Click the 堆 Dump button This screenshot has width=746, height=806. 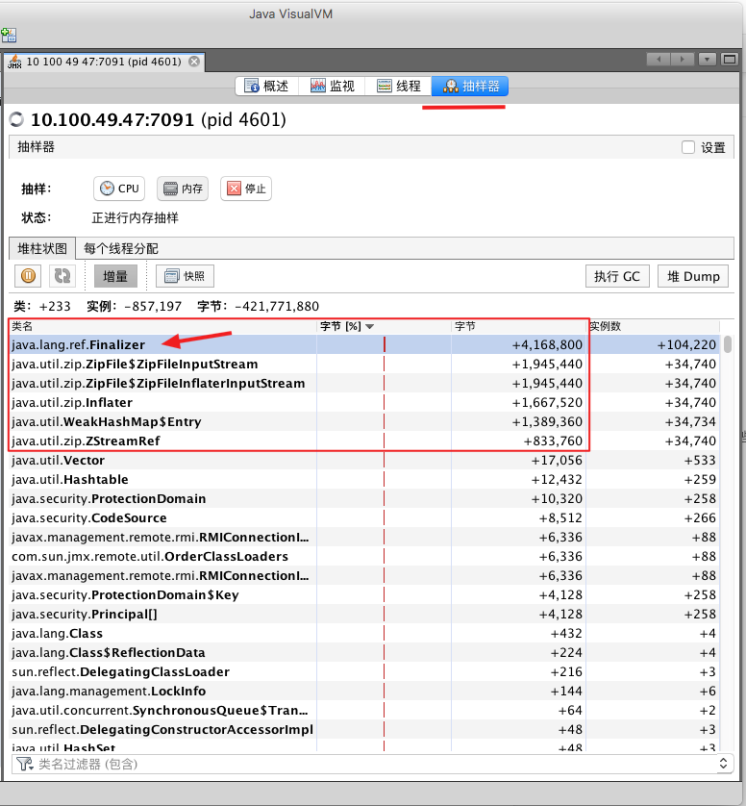click(x=693, y=277)
